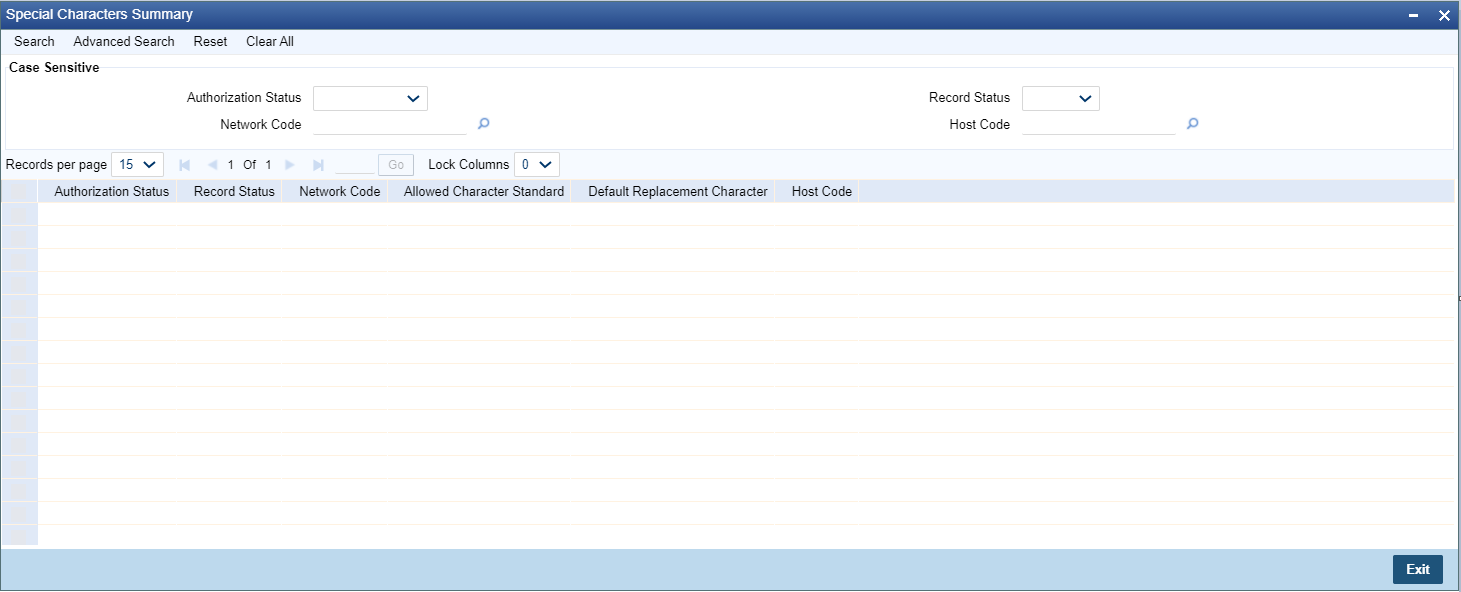Click Network Code column header
This screenshot has height=592, width=1461.
(340, 191)
